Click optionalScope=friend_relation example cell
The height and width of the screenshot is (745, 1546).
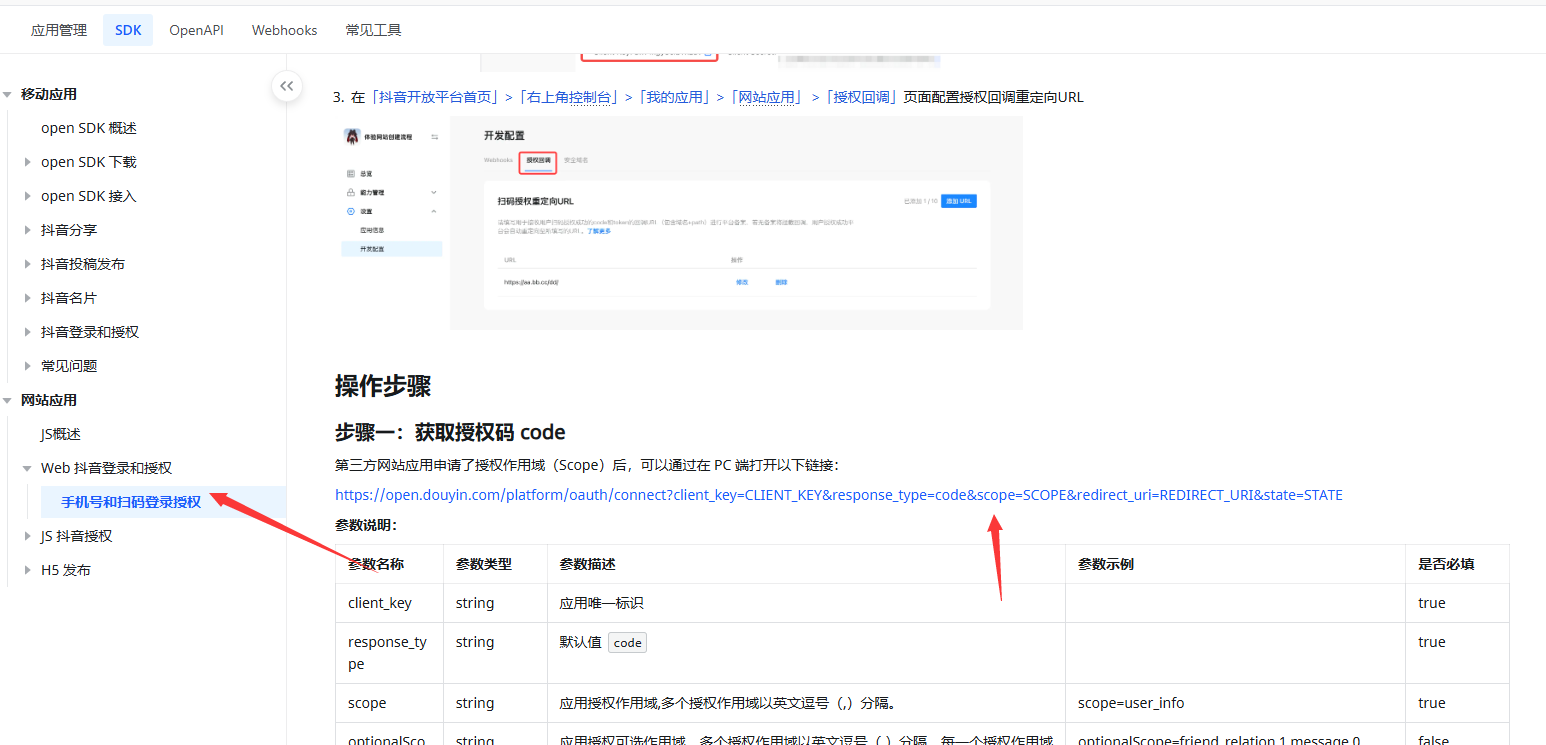coord(1235,734)
